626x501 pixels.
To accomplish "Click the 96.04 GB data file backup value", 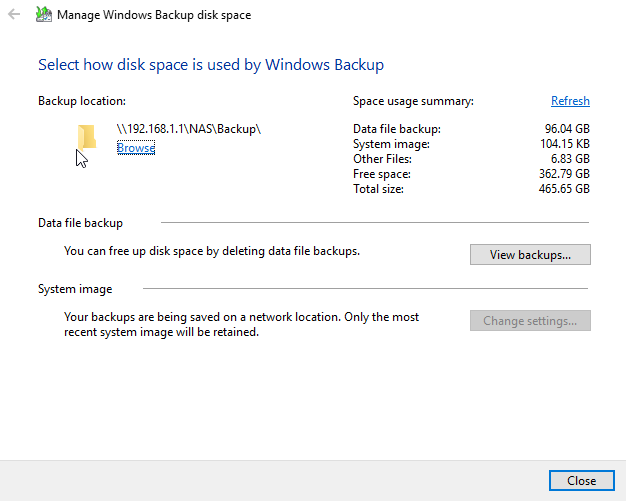I will [x=567, y=129].
